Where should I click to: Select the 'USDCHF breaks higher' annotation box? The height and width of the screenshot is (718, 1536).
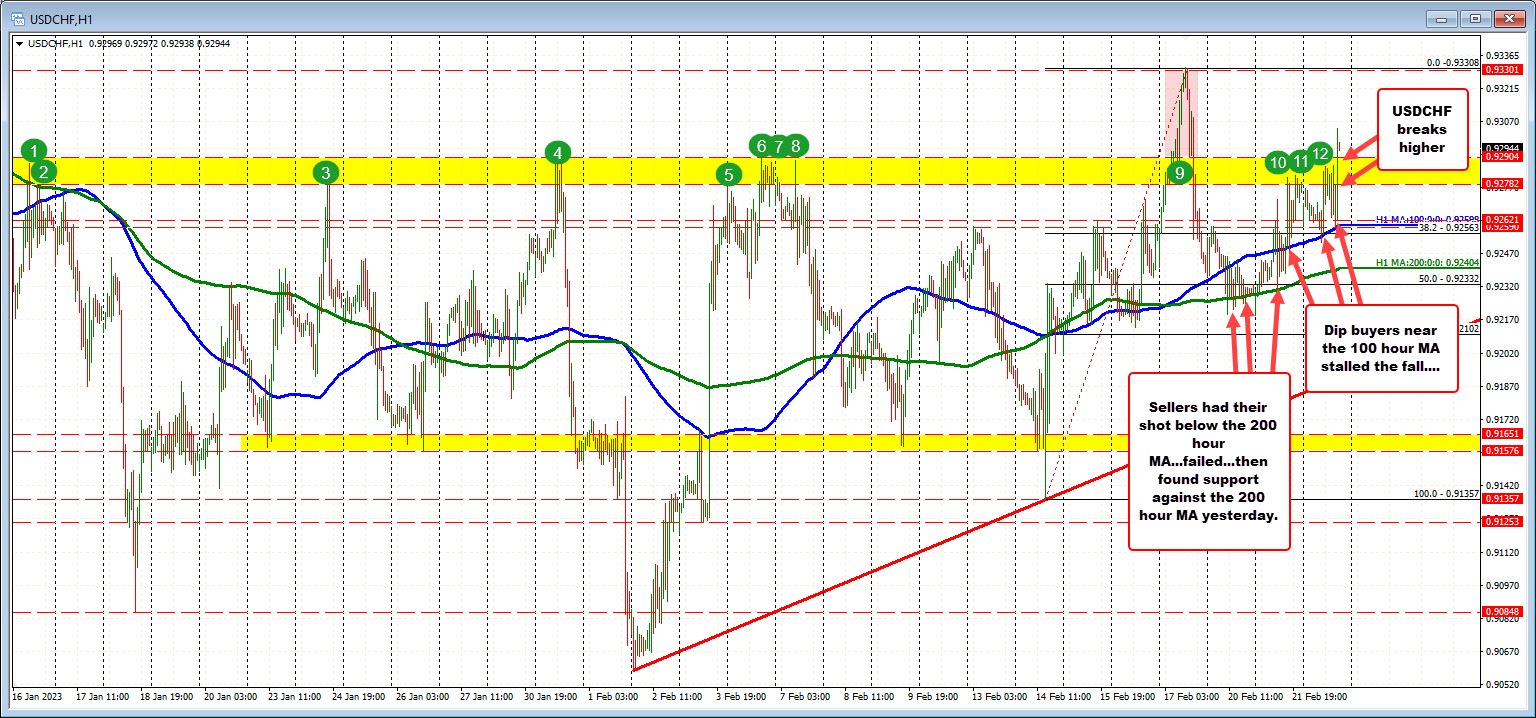[1424, 130]
